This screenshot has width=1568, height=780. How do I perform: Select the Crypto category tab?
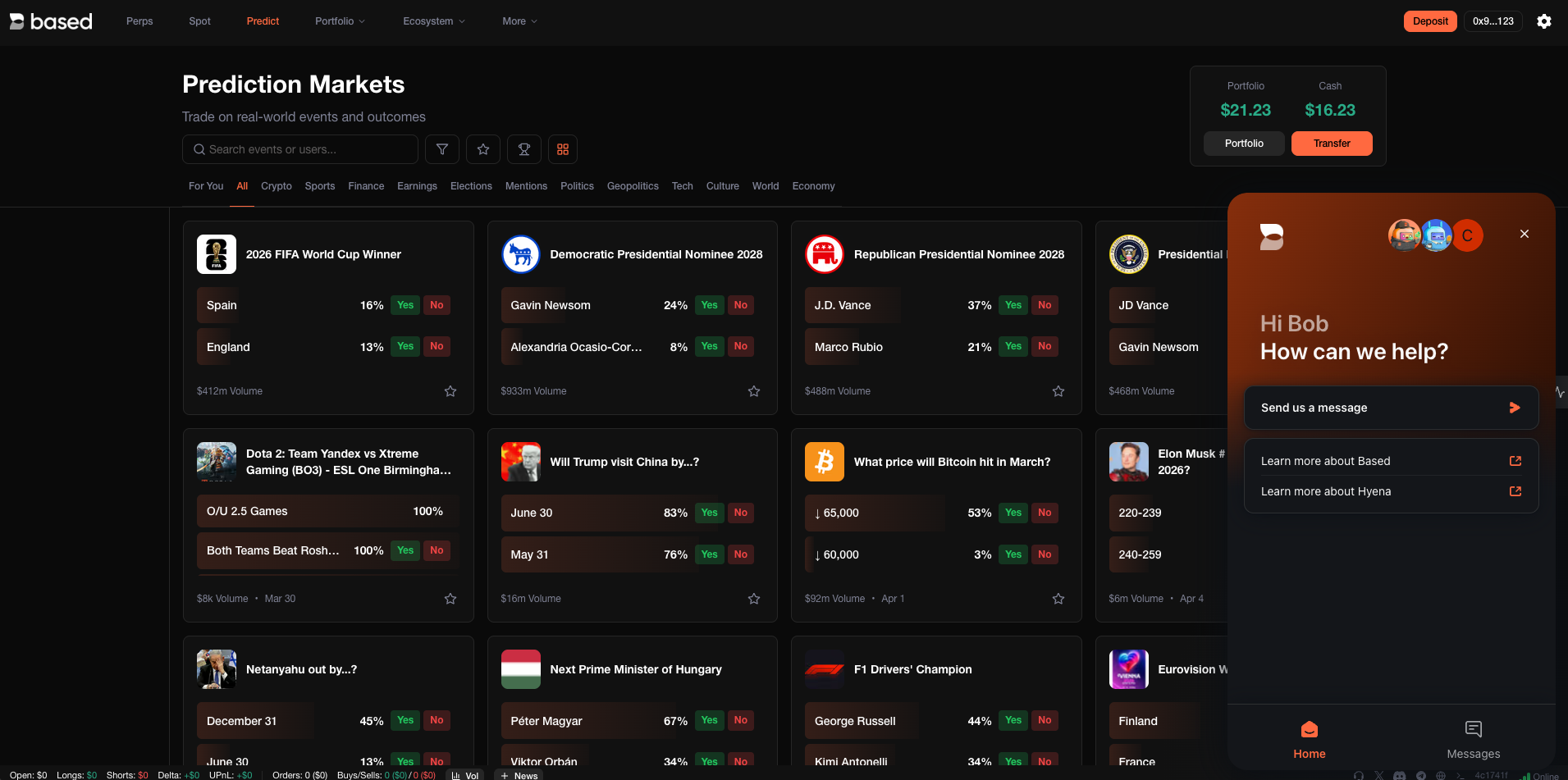pyautogui.click(x=277, y=186)
